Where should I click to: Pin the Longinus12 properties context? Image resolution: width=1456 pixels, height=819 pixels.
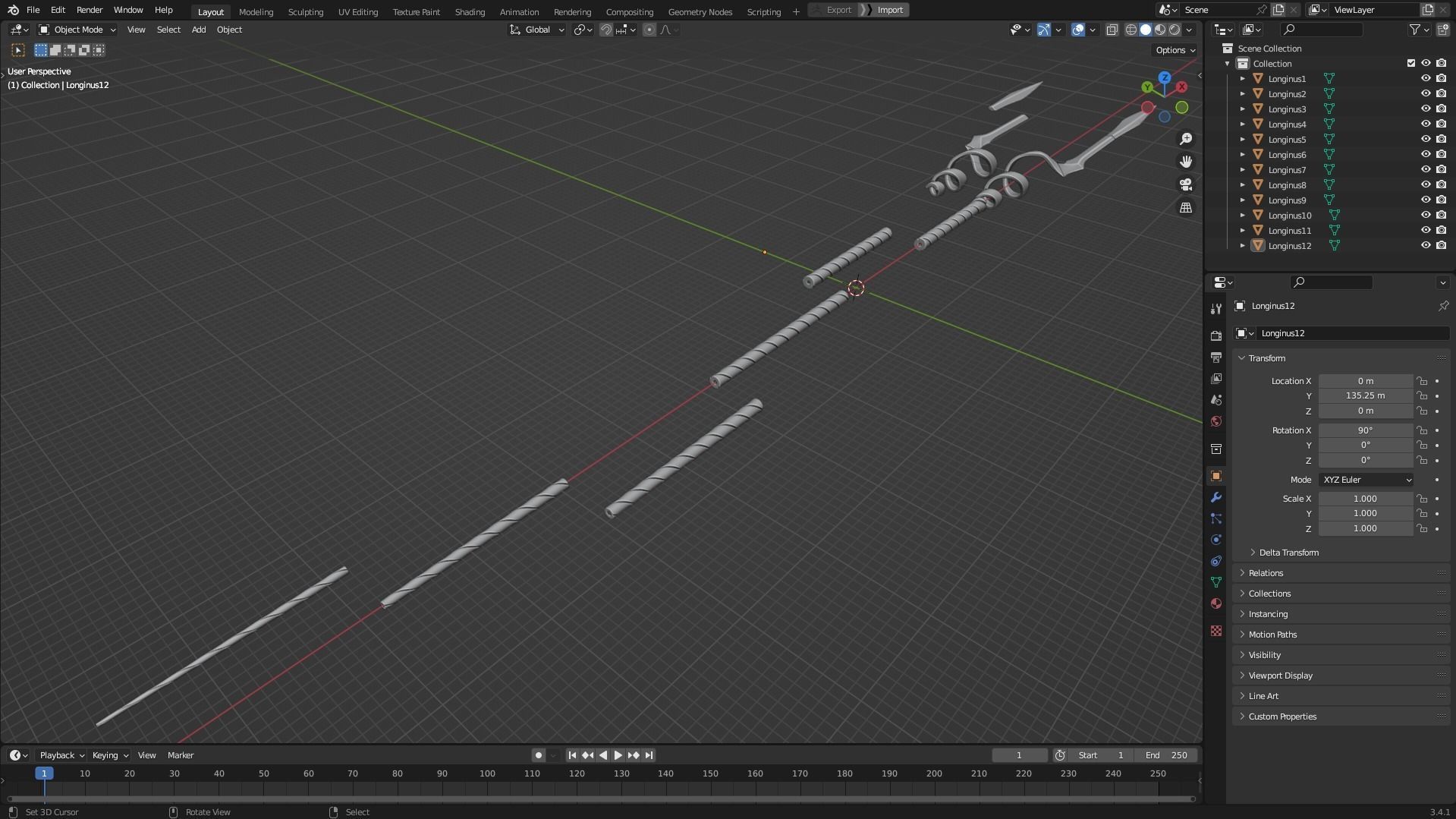[1443, 306]
